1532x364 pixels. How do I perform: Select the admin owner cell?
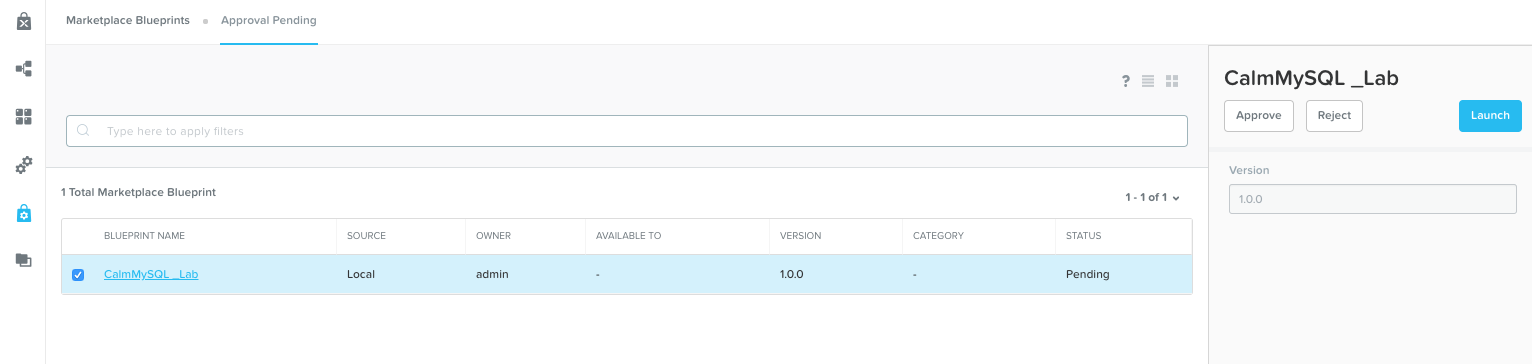pos(492,274)
